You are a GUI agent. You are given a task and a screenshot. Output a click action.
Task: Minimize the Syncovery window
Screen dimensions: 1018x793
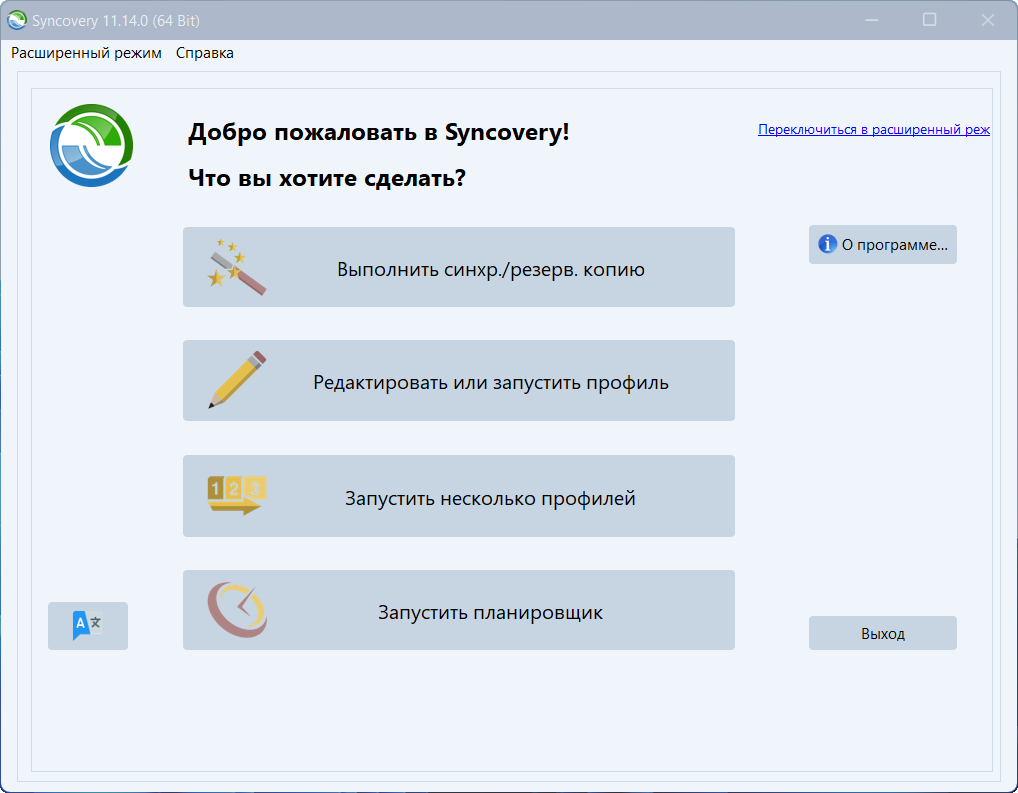(x=871, y=20)
